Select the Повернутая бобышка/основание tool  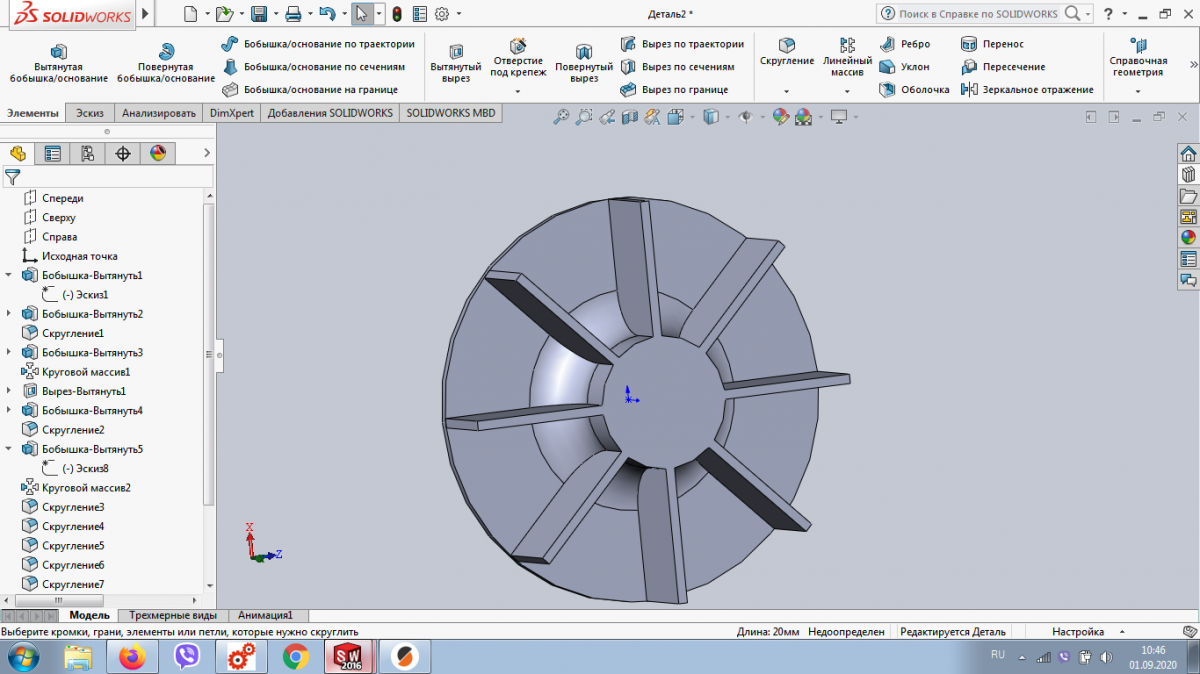tap(166, 52)
